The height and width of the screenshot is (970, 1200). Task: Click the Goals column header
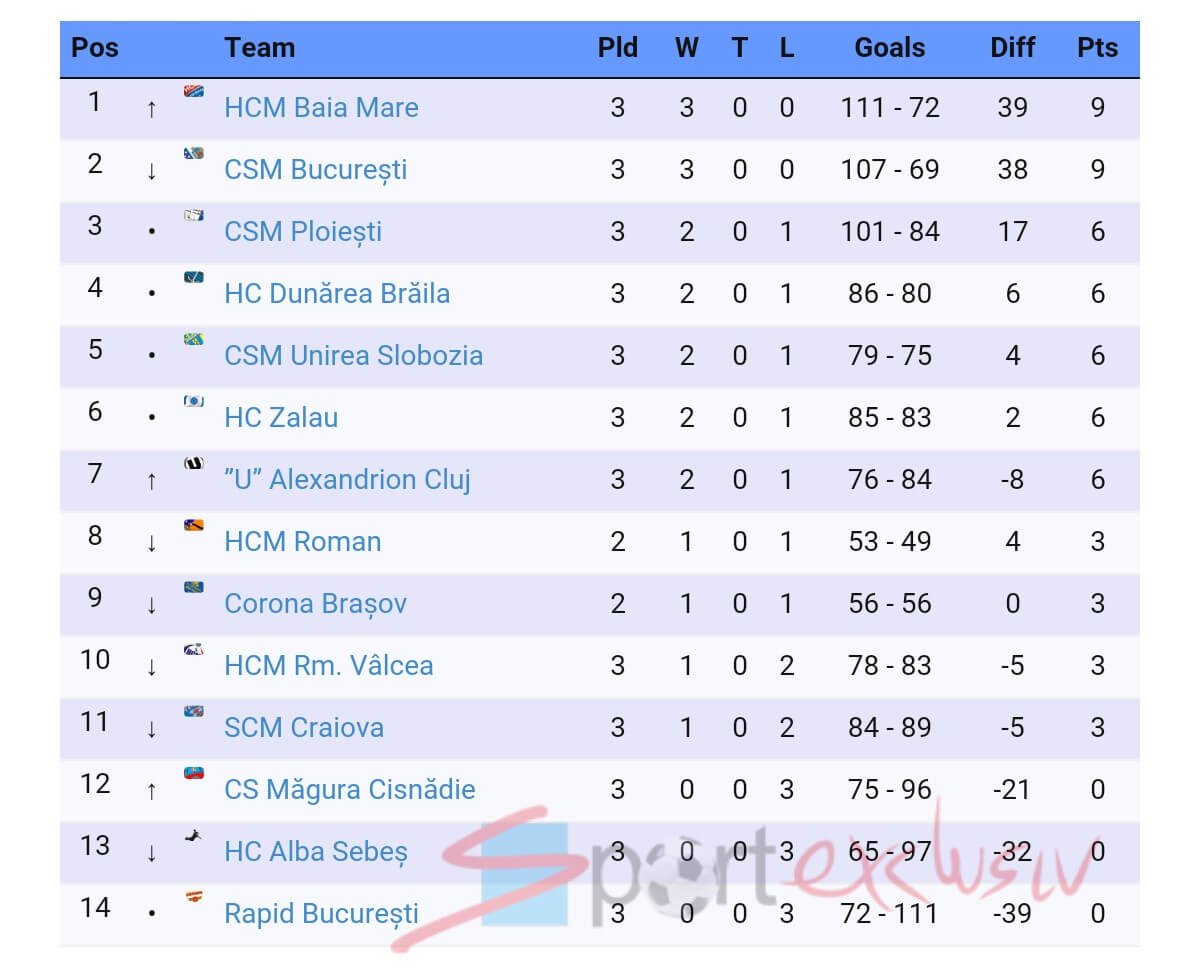(889, 48)
